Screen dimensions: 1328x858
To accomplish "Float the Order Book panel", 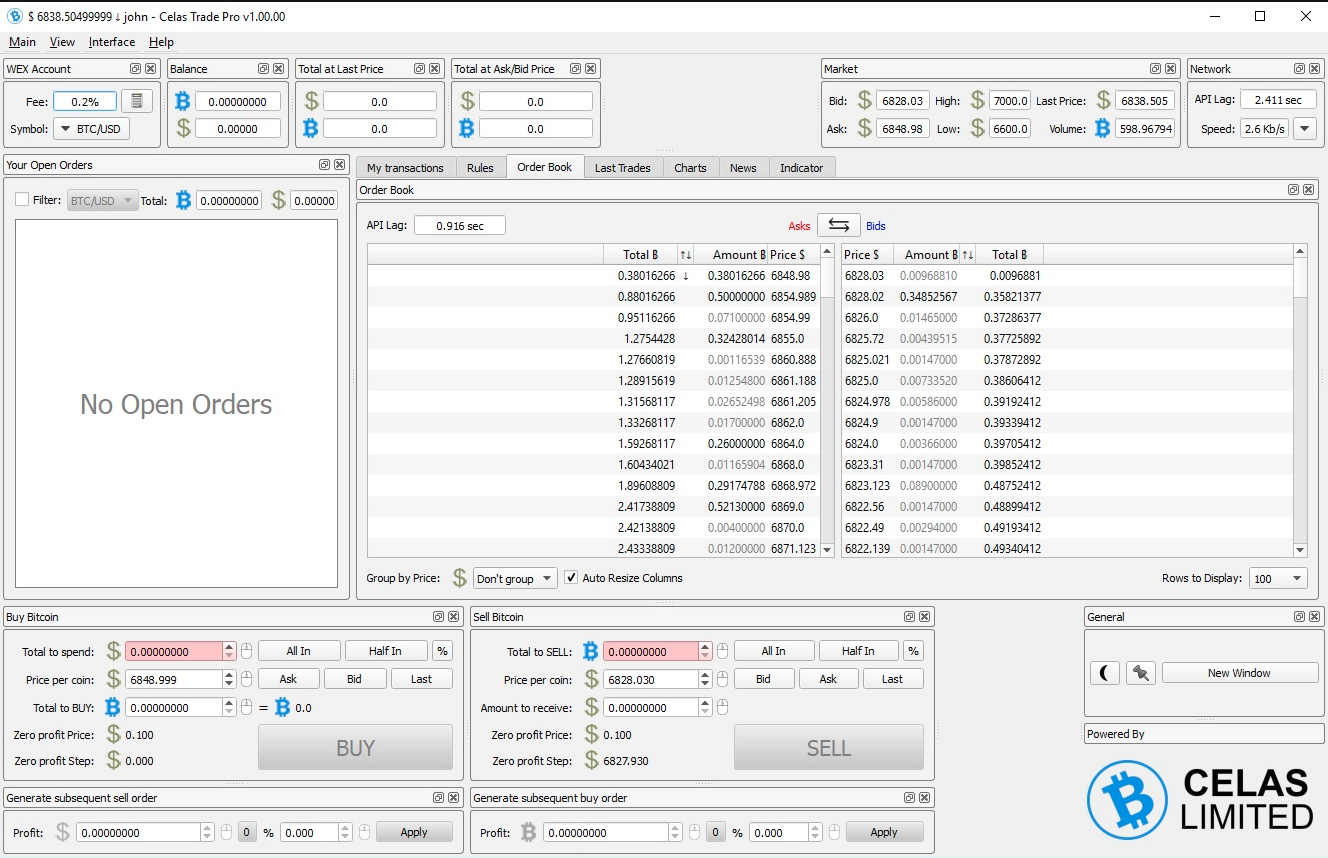I will coord(1292,190).
